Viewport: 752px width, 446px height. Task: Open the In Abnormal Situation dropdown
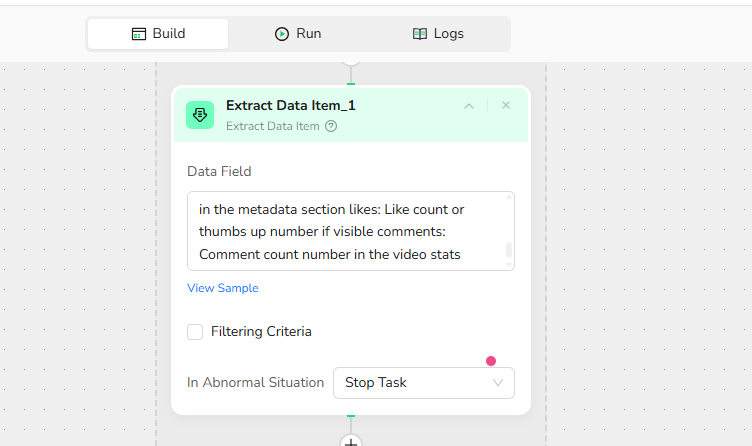pos(423,383)
